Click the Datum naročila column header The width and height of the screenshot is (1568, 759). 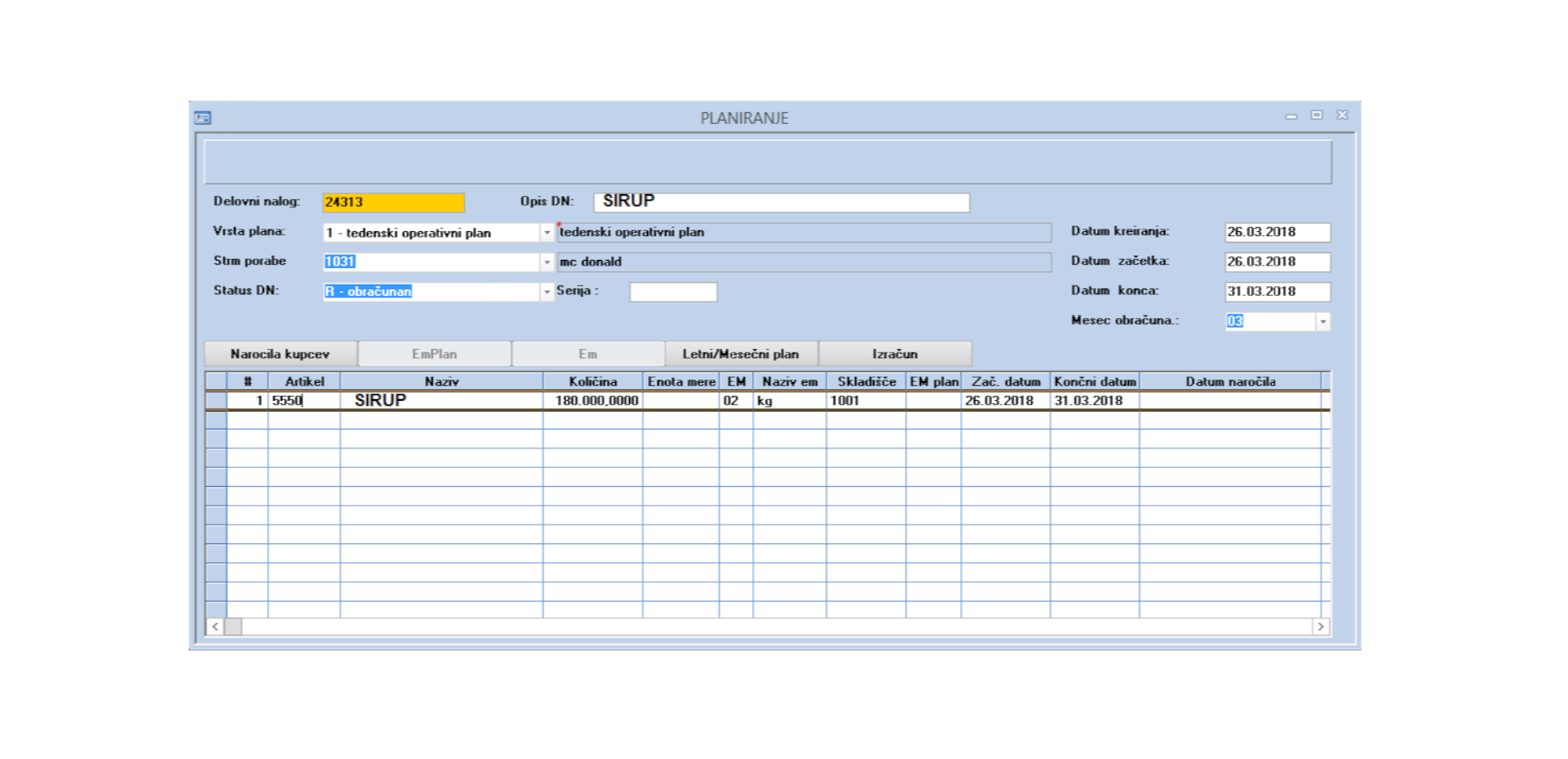1230,381
